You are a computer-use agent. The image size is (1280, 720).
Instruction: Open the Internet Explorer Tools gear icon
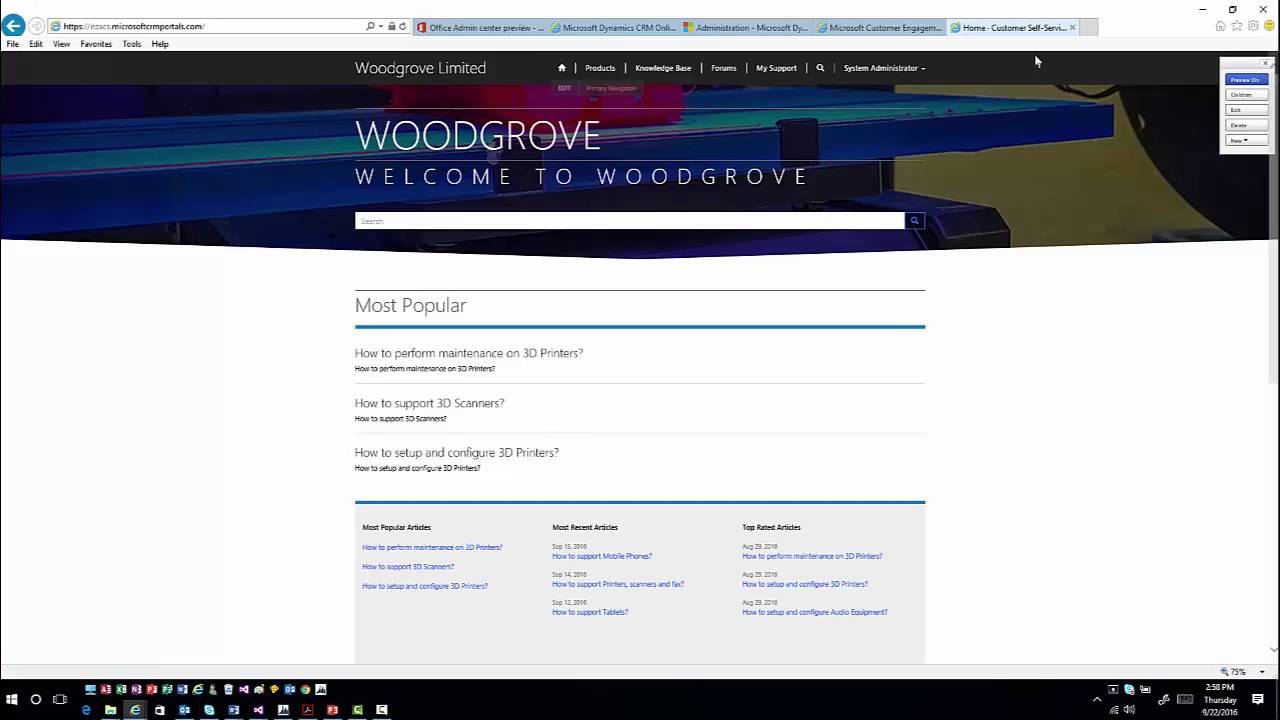[x=1253, y=26]
